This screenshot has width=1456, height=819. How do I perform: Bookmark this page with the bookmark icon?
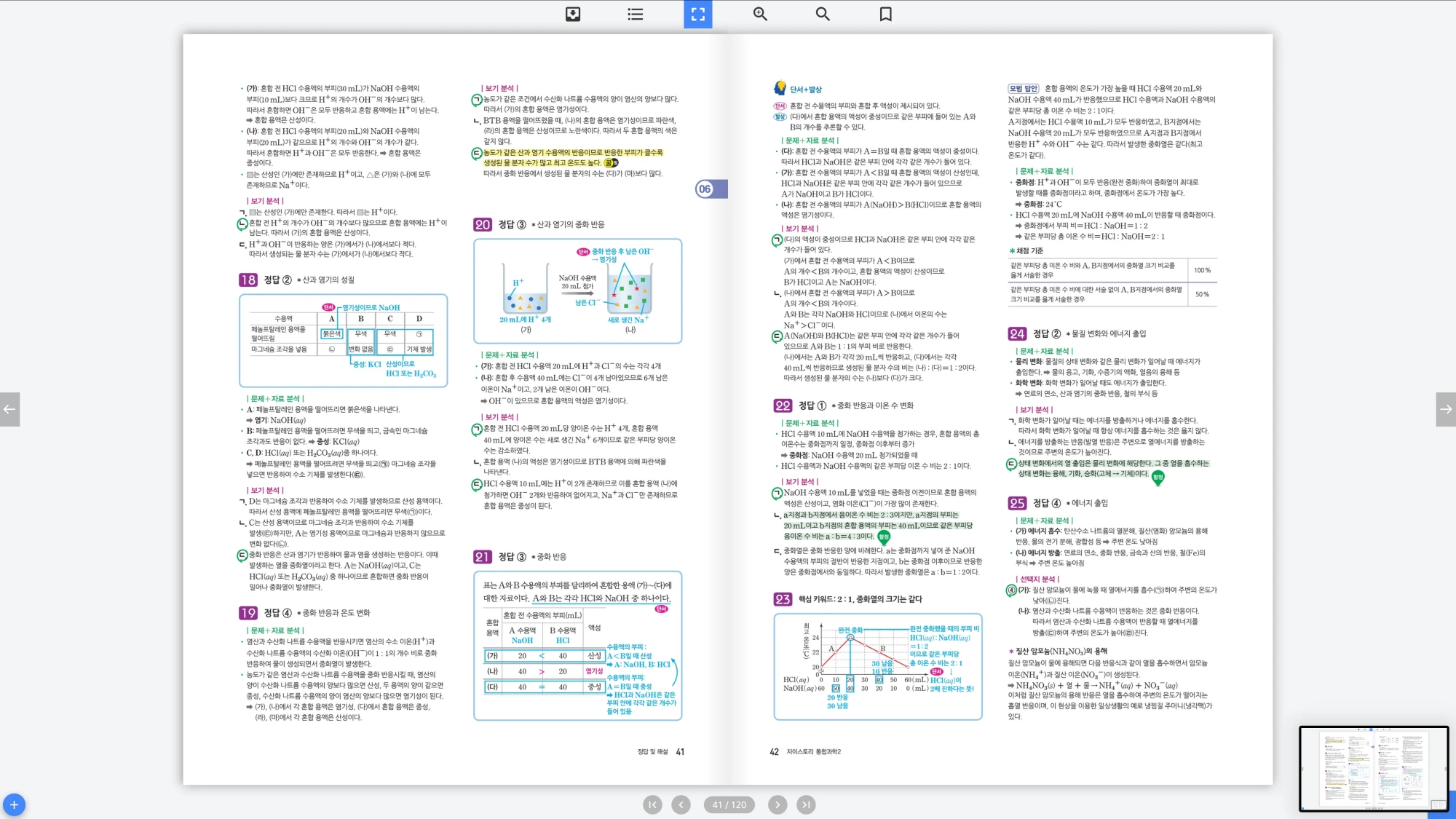885,14
